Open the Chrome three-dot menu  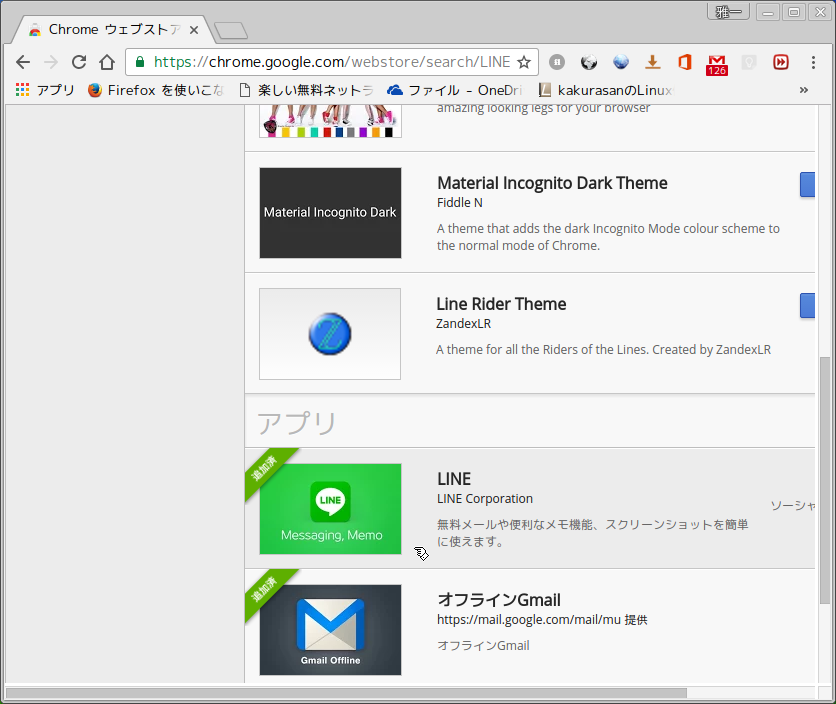(x=813, y=62)
